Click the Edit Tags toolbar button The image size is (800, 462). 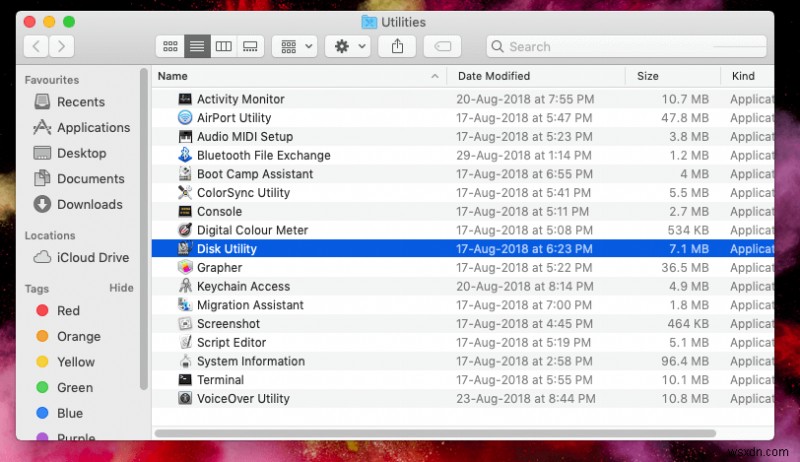click(442, 46)
